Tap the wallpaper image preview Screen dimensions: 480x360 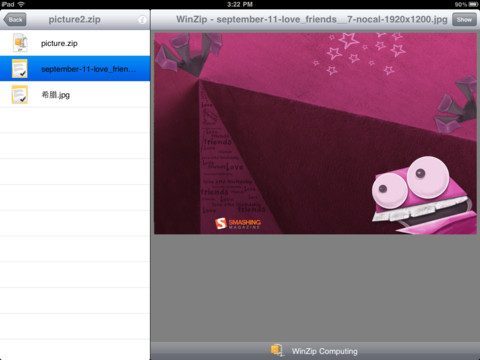pos(315,133)
